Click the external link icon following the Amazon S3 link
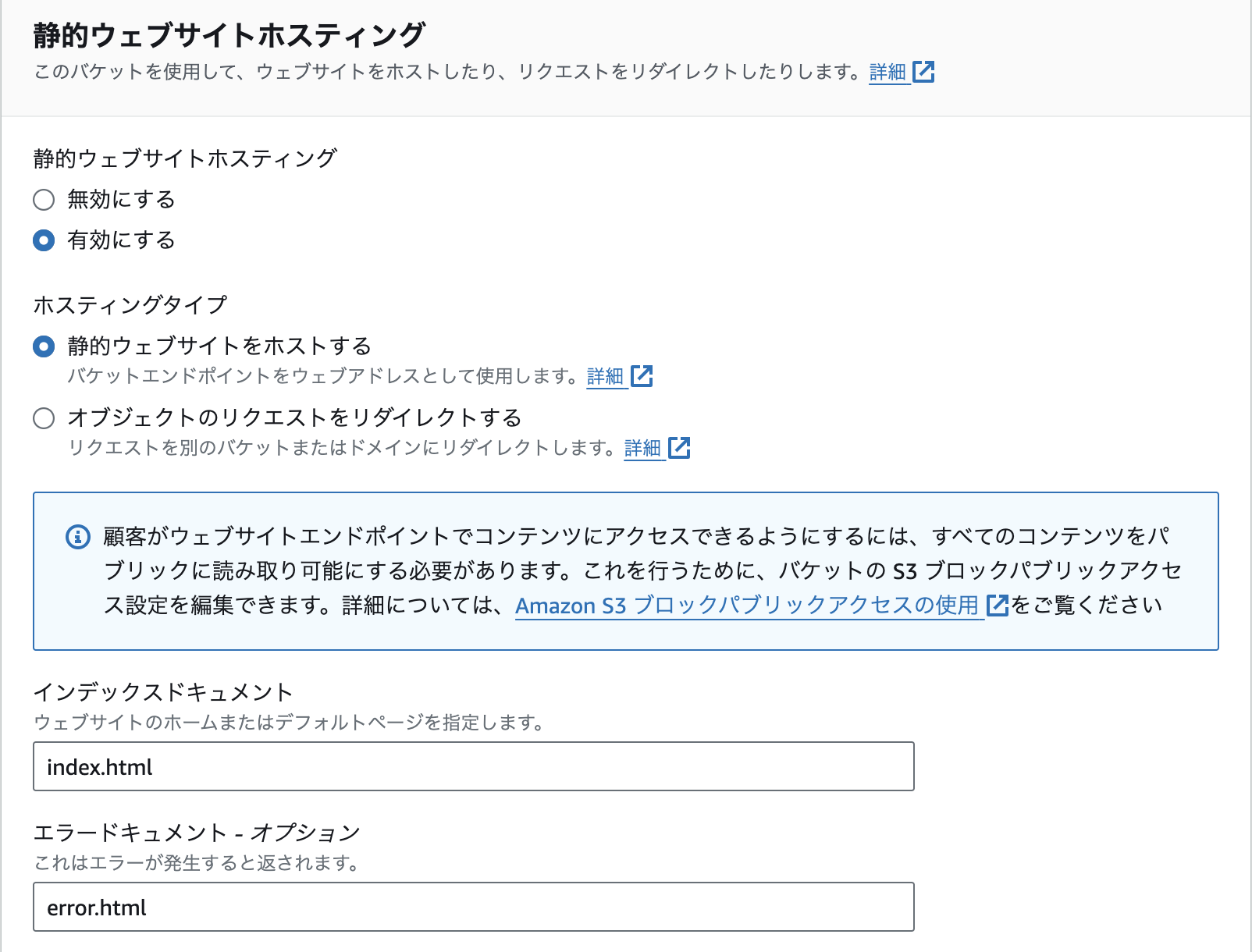1252x952 pixels. [x=998, y=606]
